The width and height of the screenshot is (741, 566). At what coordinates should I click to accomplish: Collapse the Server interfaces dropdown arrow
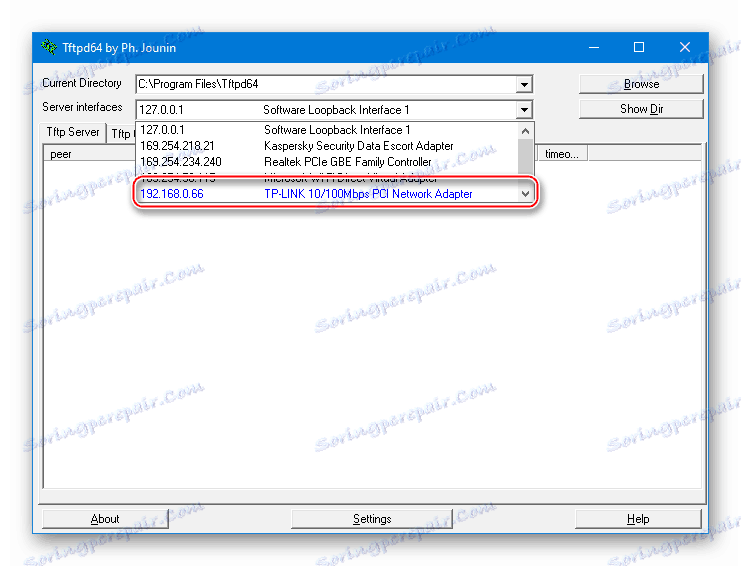pyautogui.click(x=524, y=110)
